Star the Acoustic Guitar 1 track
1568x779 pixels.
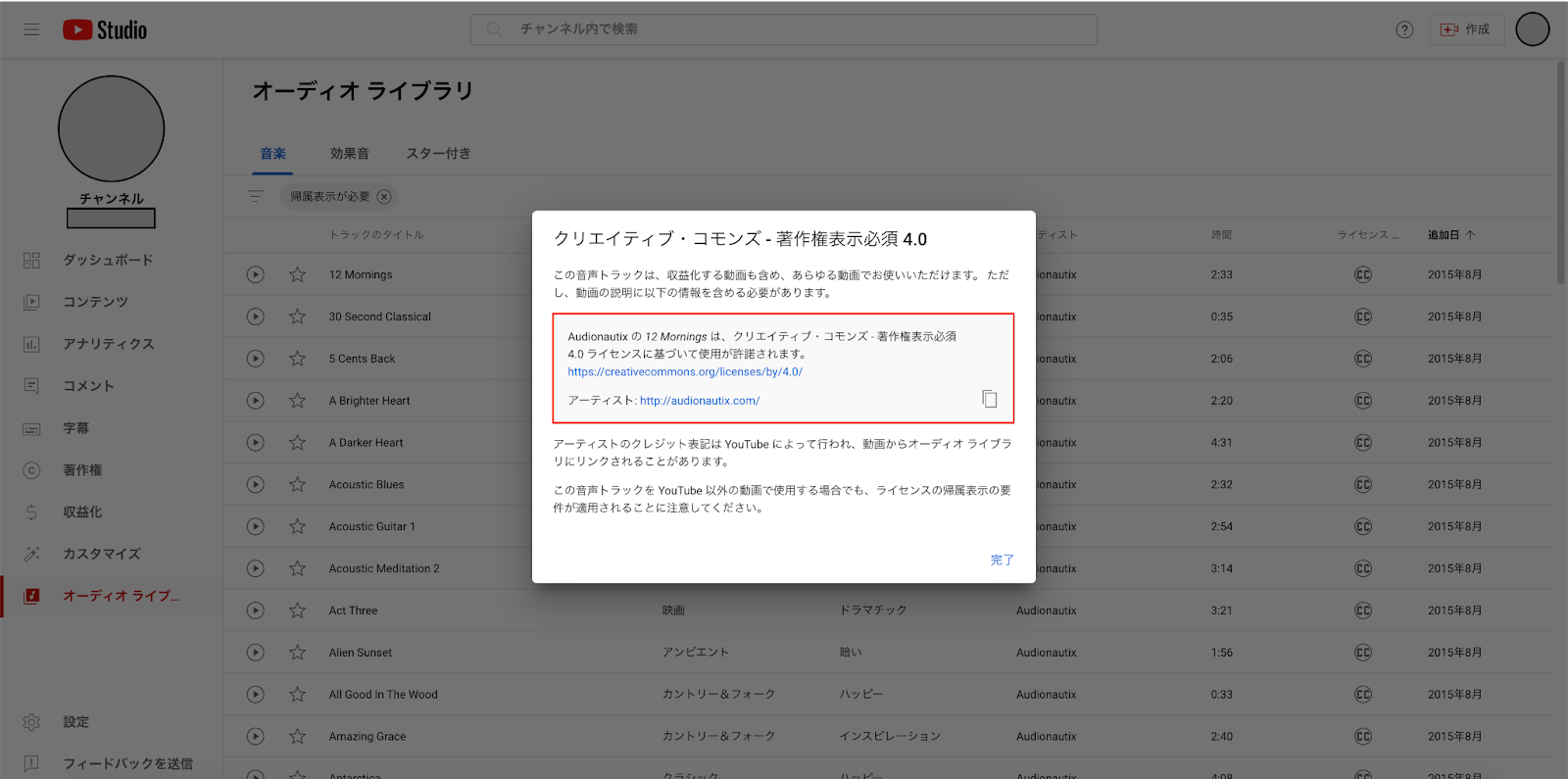click(x=297, y=526)
